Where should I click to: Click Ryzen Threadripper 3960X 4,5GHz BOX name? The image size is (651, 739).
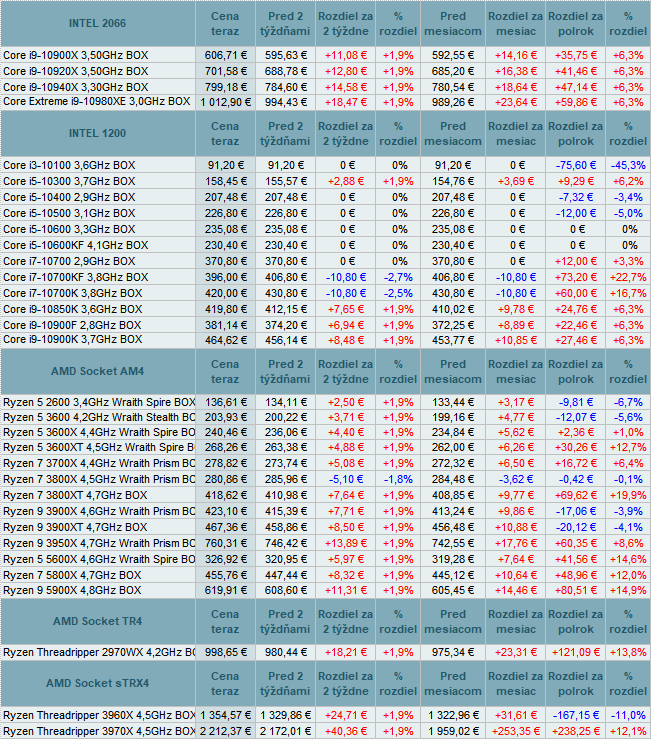click(x=99, y=715)
